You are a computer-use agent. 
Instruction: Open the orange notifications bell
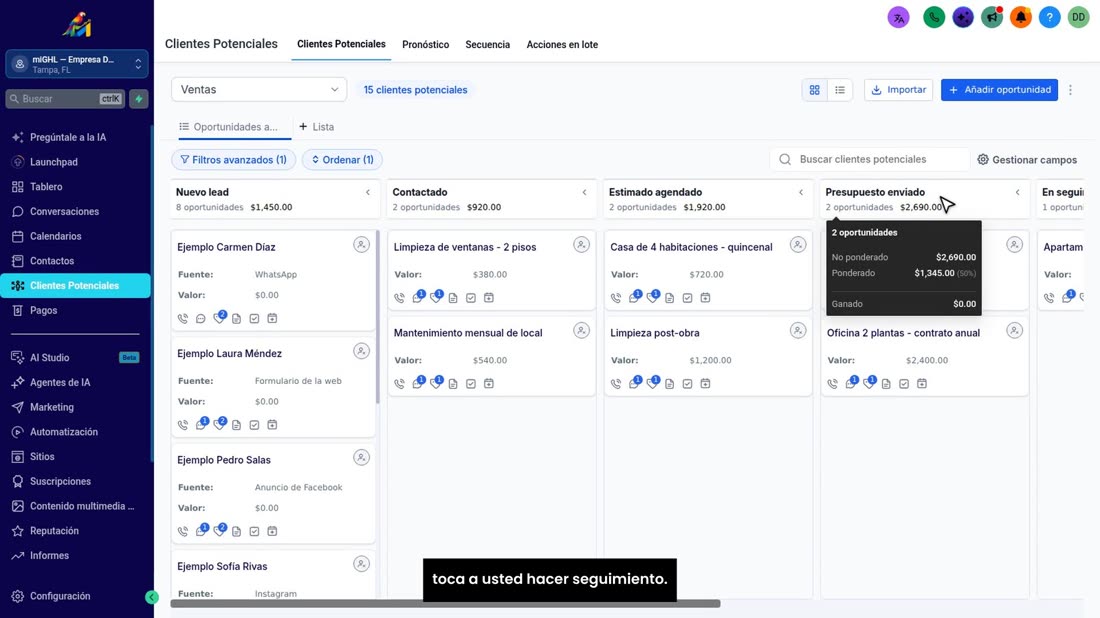coord(1021,18)
